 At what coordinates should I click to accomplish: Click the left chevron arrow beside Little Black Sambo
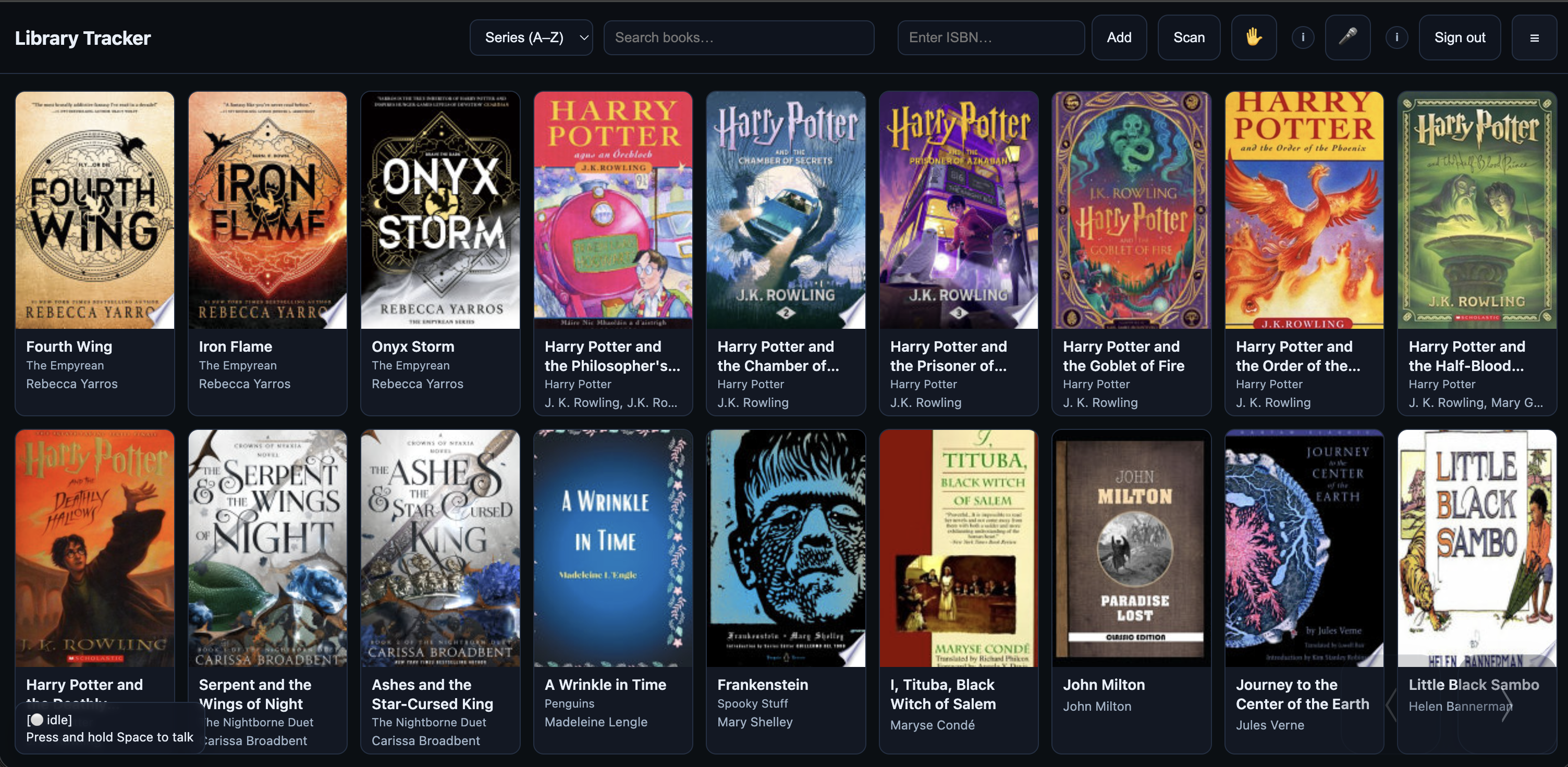pyautogui.click(x=1391, y=704)
